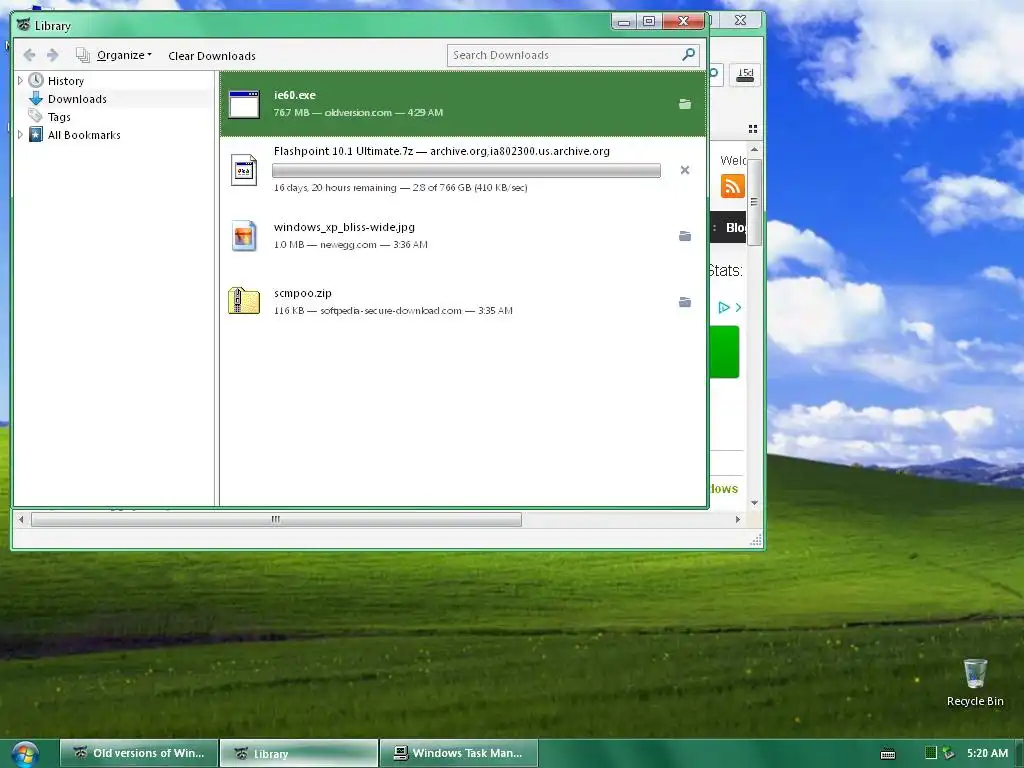Click the grid view icon in browser window
The width and height of the screenshot is (1024, 768).
[x=752, y=129]
